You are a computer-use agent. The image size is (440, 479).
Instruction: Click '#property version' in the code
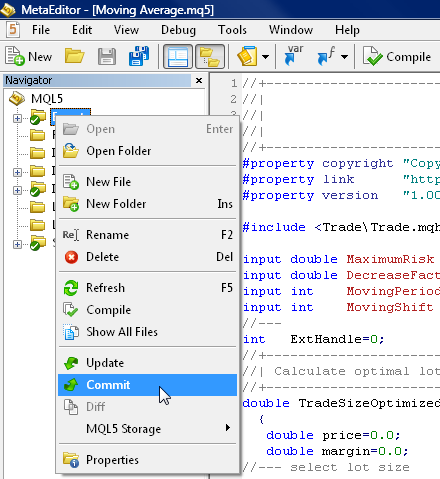click(x=310, y=195)
